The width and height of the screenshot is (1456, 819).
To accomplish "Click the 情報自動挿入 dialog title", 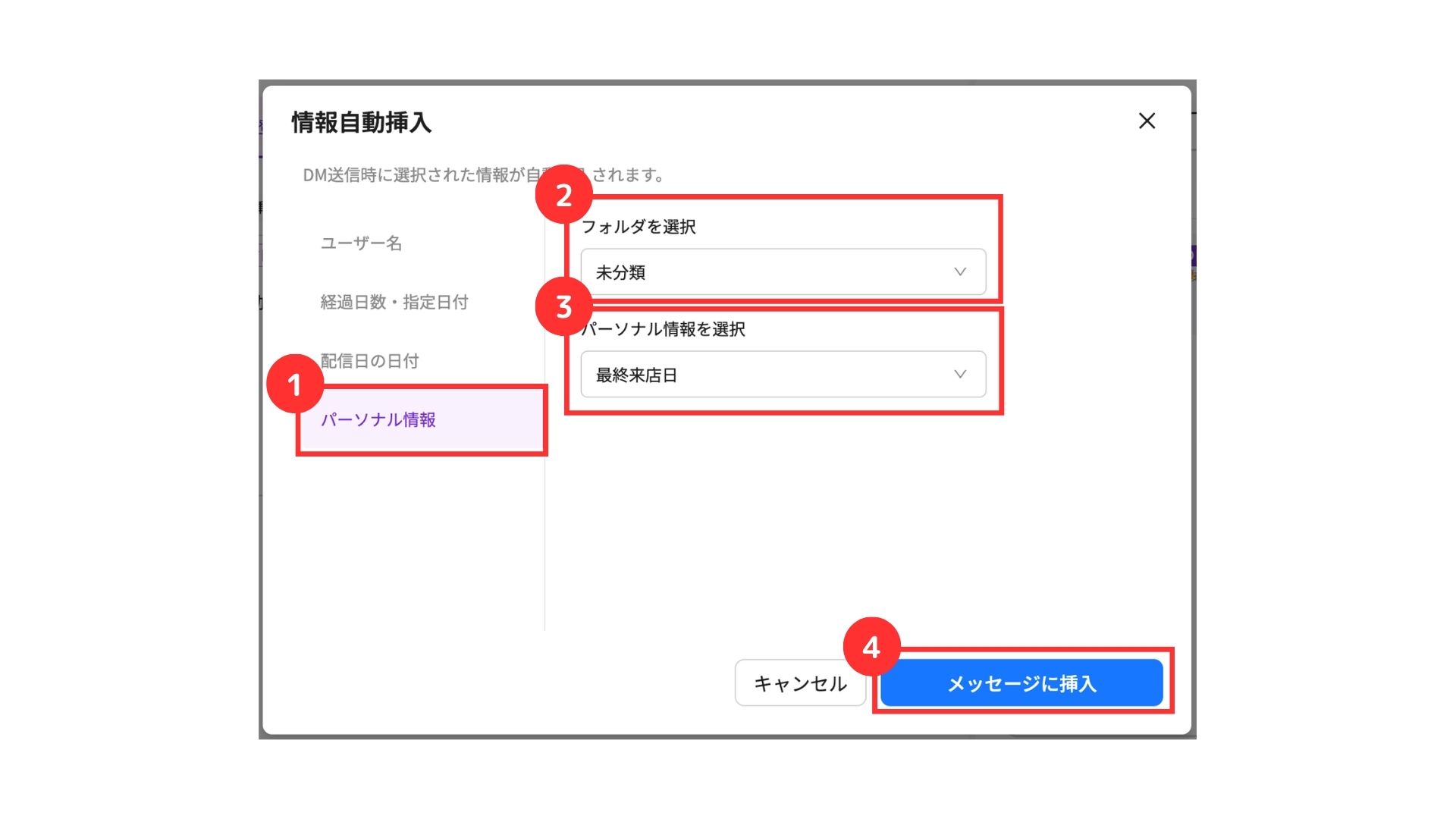I will [x=361, y=123].
